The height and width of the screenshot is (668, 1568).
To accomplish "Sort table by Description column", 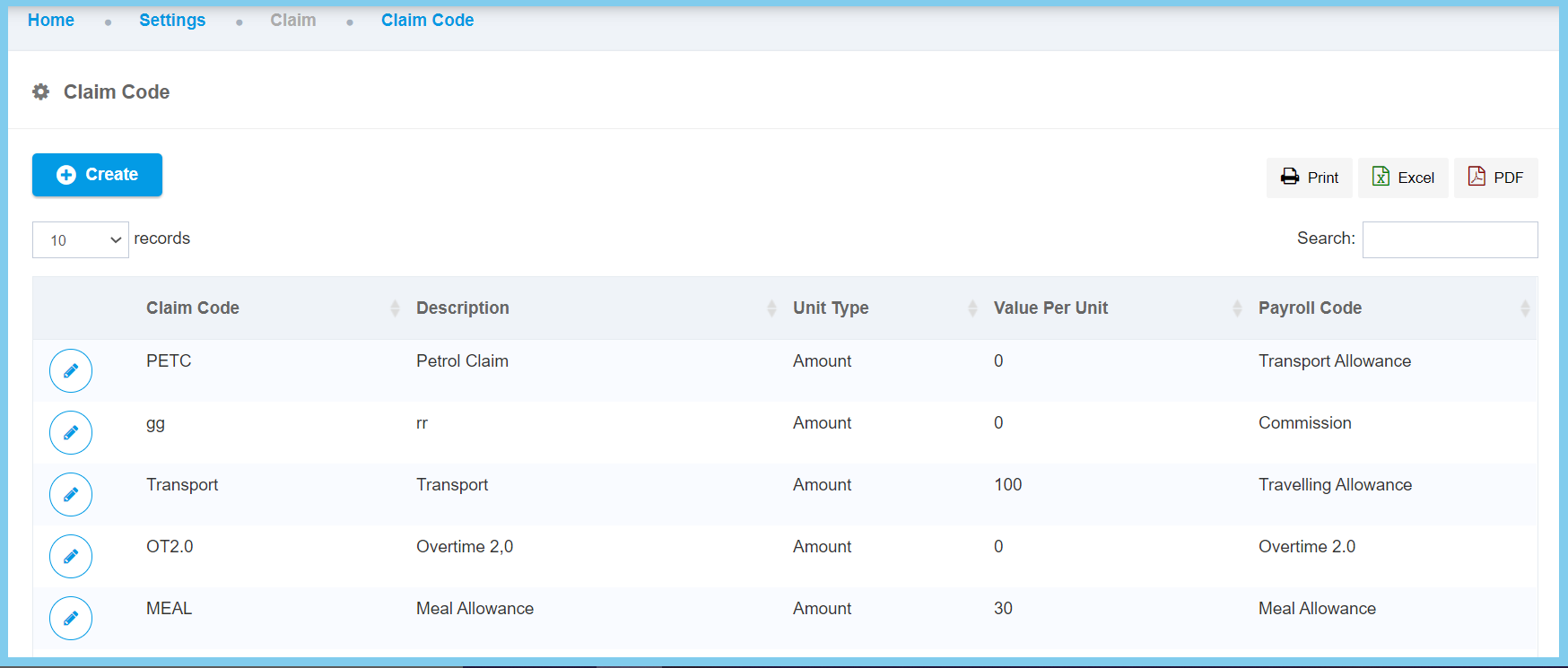I will click(463, 308).
